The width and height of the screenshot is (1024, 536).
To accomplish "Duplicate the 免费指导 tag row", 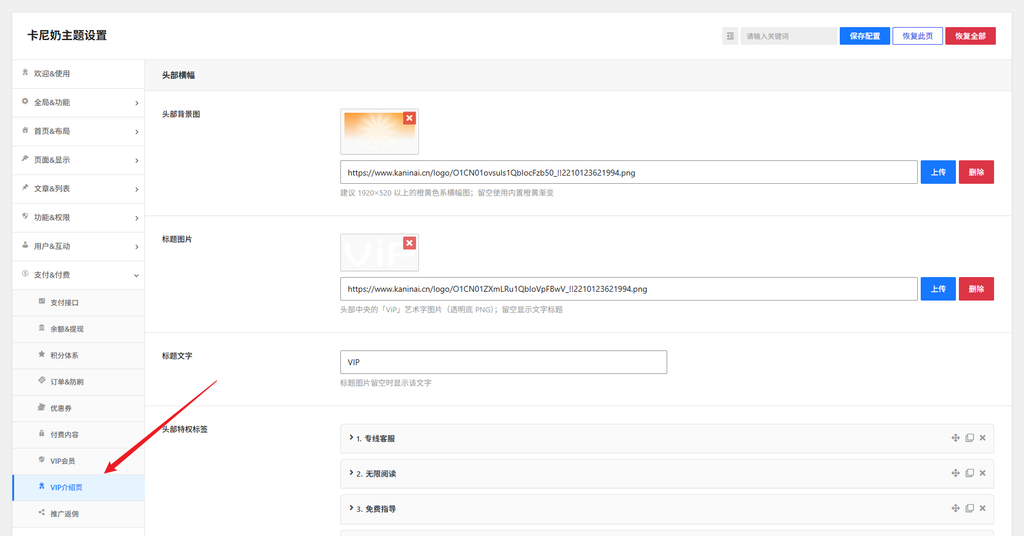I will 969,509.
